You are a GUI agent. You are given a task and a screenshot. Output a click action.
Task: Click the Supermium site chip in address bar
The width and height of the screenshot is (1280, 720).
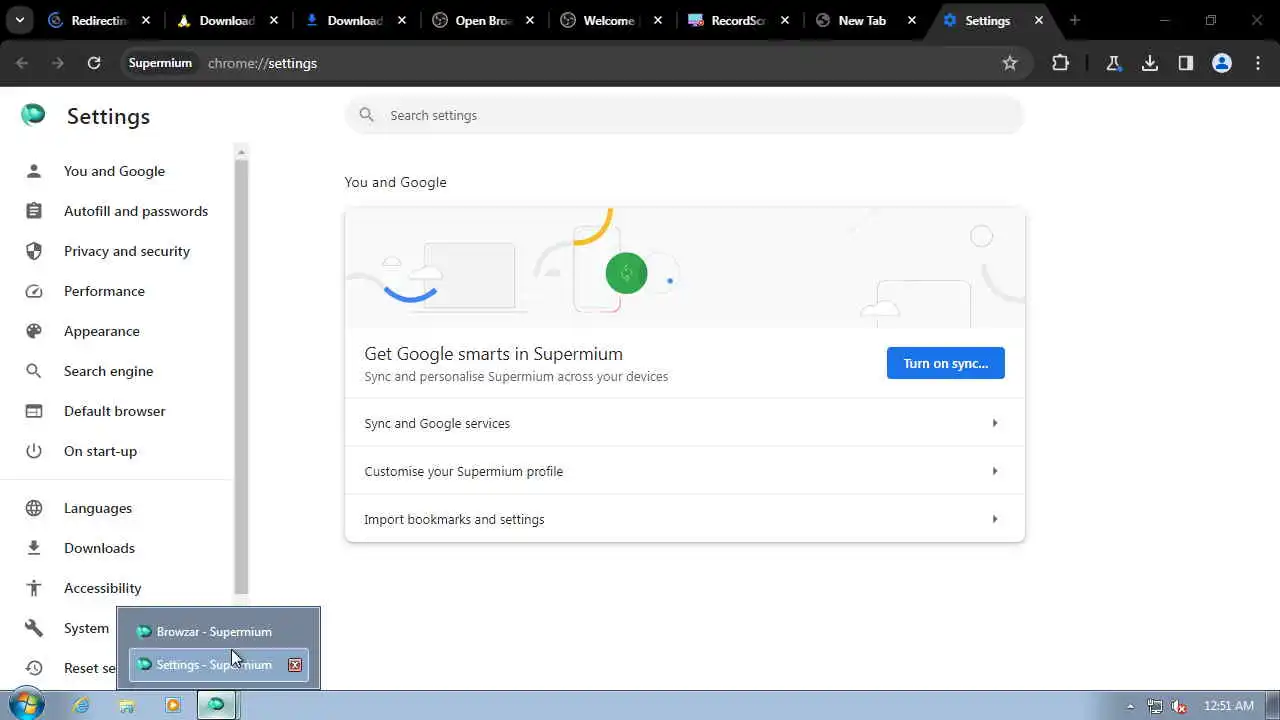160,63
